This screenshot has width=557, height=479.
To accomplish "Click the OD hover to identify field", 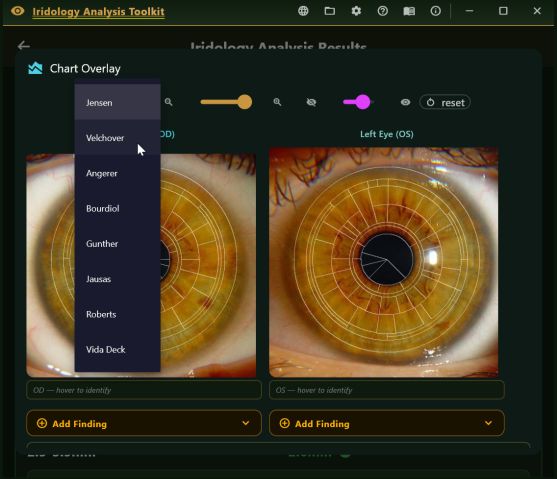I will point(144,390).
